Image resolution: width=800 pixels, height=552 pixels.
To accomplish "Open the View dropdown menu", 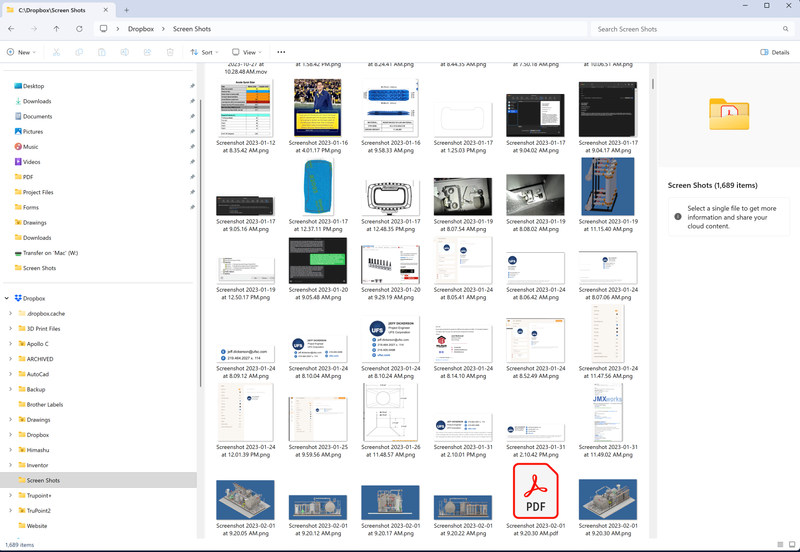I will point(246,52).
